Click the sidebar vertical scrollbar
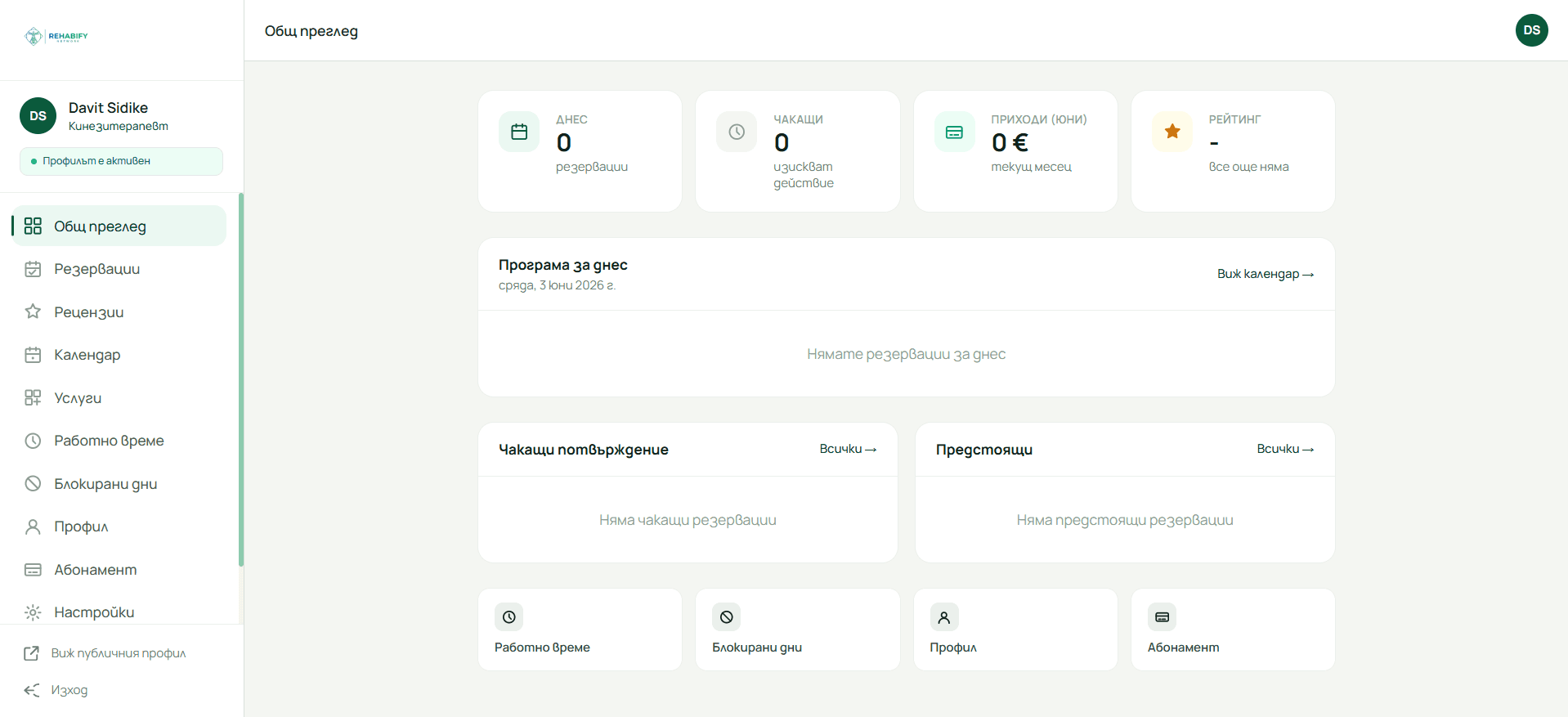 click(x=241, y=379)
